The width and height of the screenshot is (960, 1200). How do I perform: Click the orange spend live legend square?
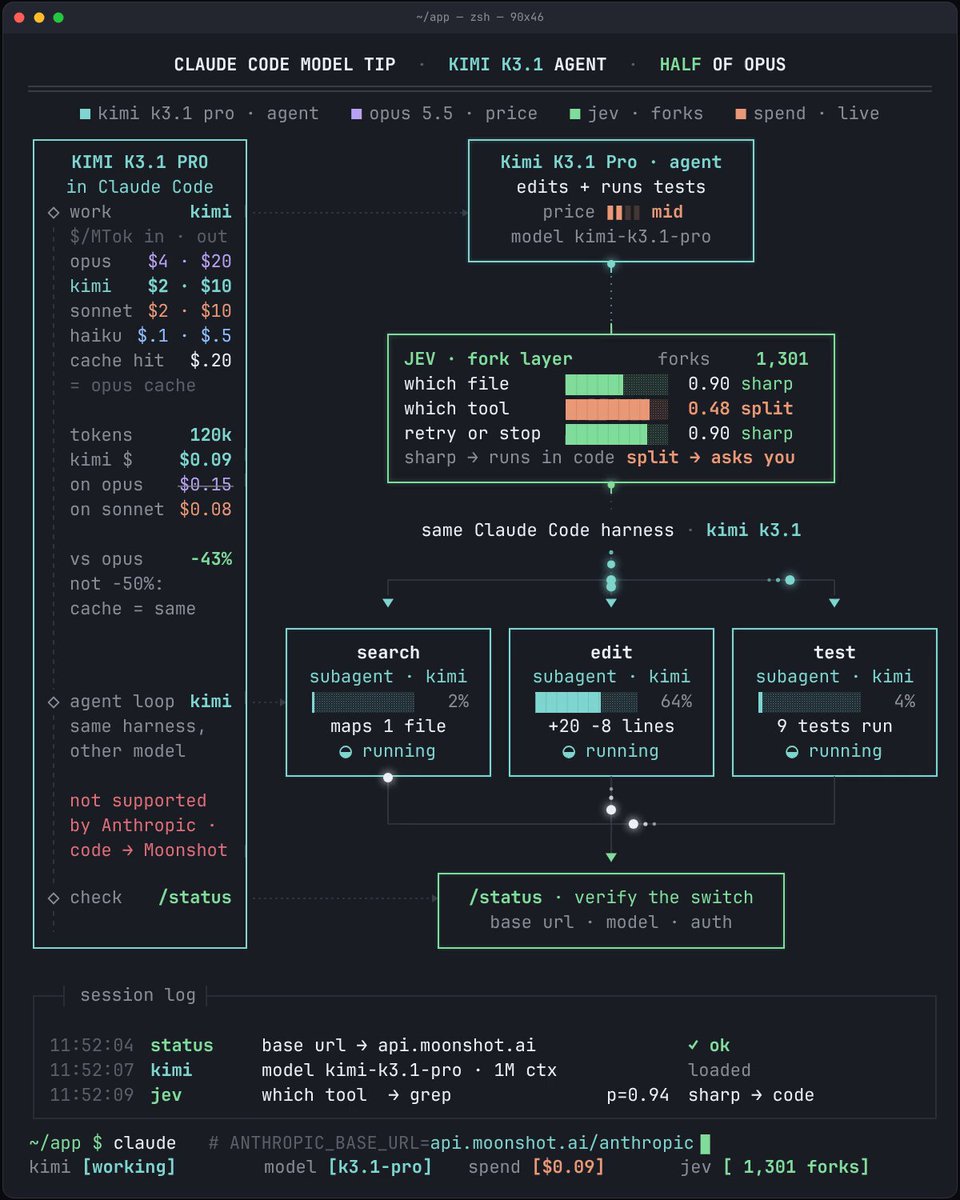coord(740,114)
